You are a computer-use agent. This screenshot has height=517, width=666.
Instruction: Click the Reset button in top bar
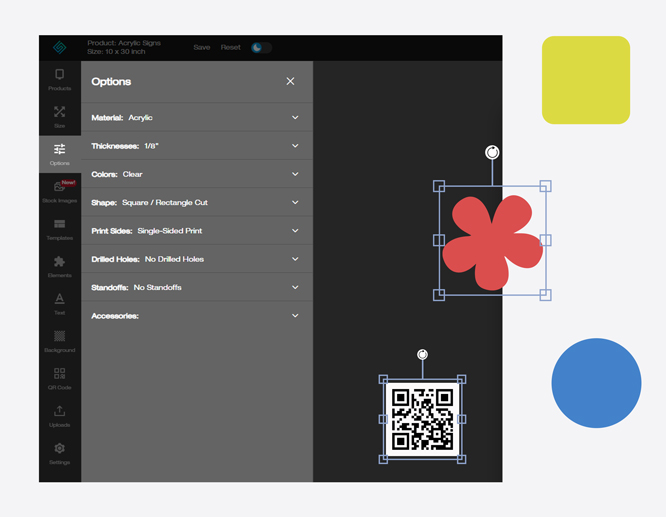coord(231,47)
